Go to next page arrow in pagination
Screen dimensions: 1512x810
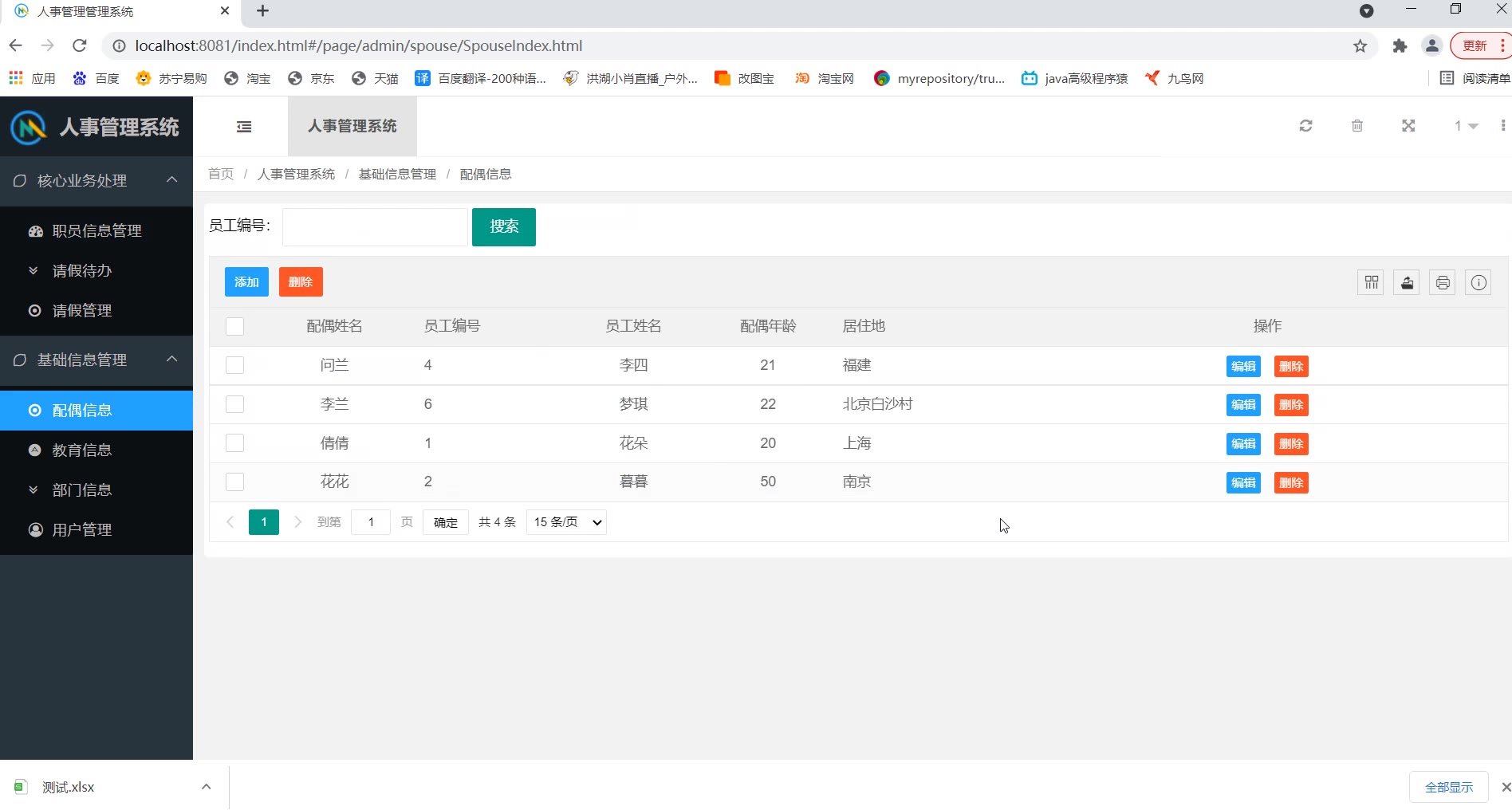[297, 522]
